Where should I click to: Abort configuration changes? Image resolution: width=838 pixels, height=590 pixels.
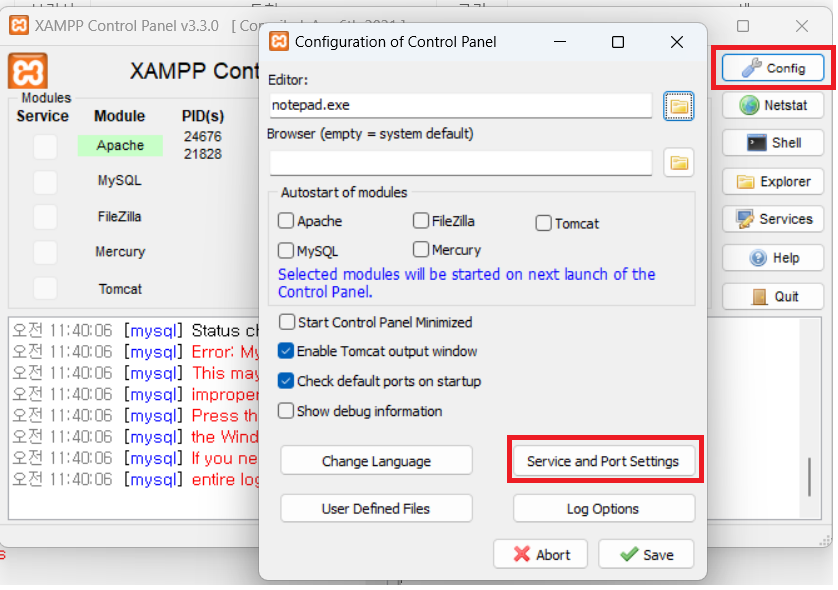(x=540, y=554)
